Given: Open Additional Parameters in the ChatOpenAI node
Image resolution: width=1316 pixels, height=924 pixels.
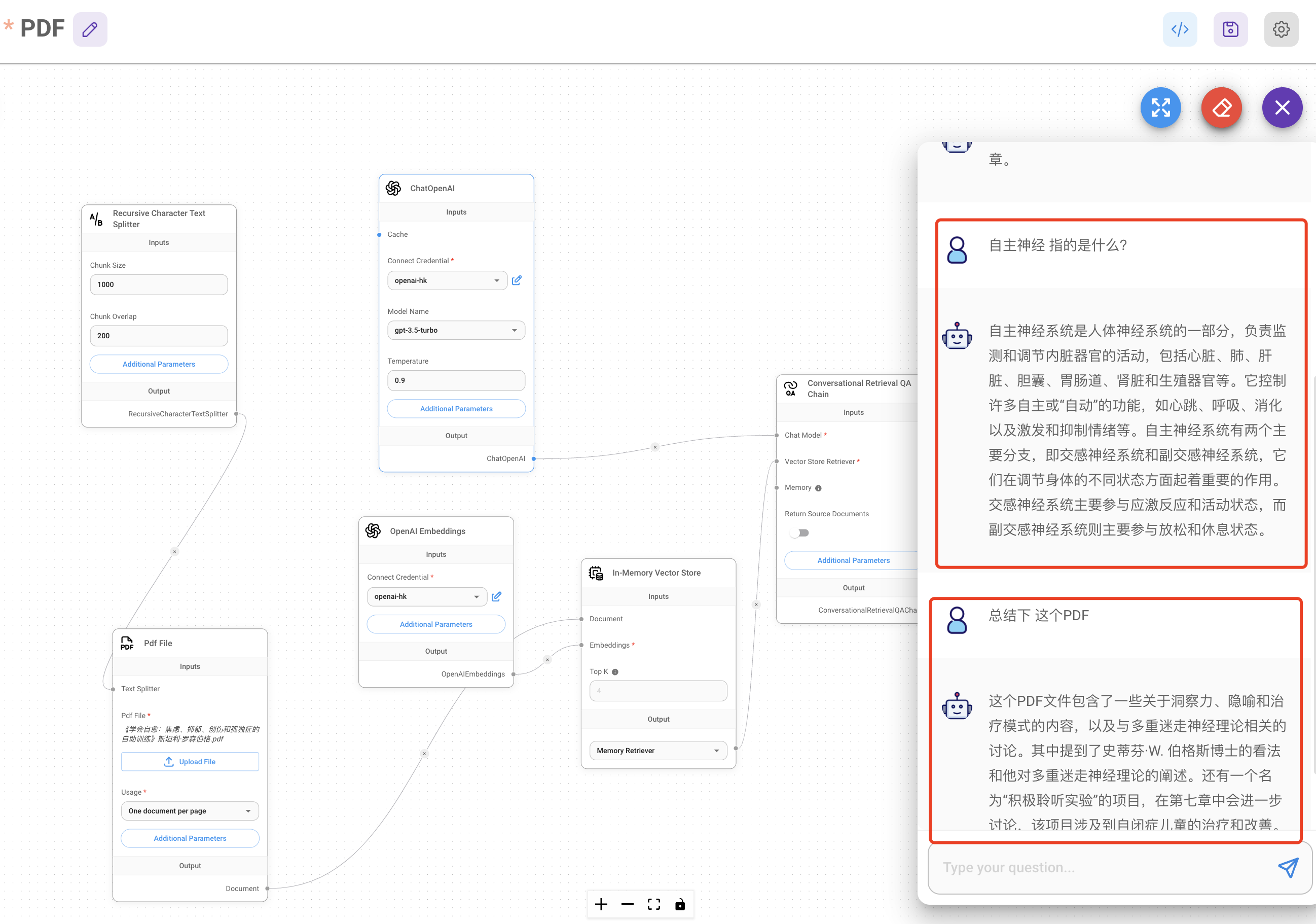Looking at the screenshot, I should coord(456,409).
